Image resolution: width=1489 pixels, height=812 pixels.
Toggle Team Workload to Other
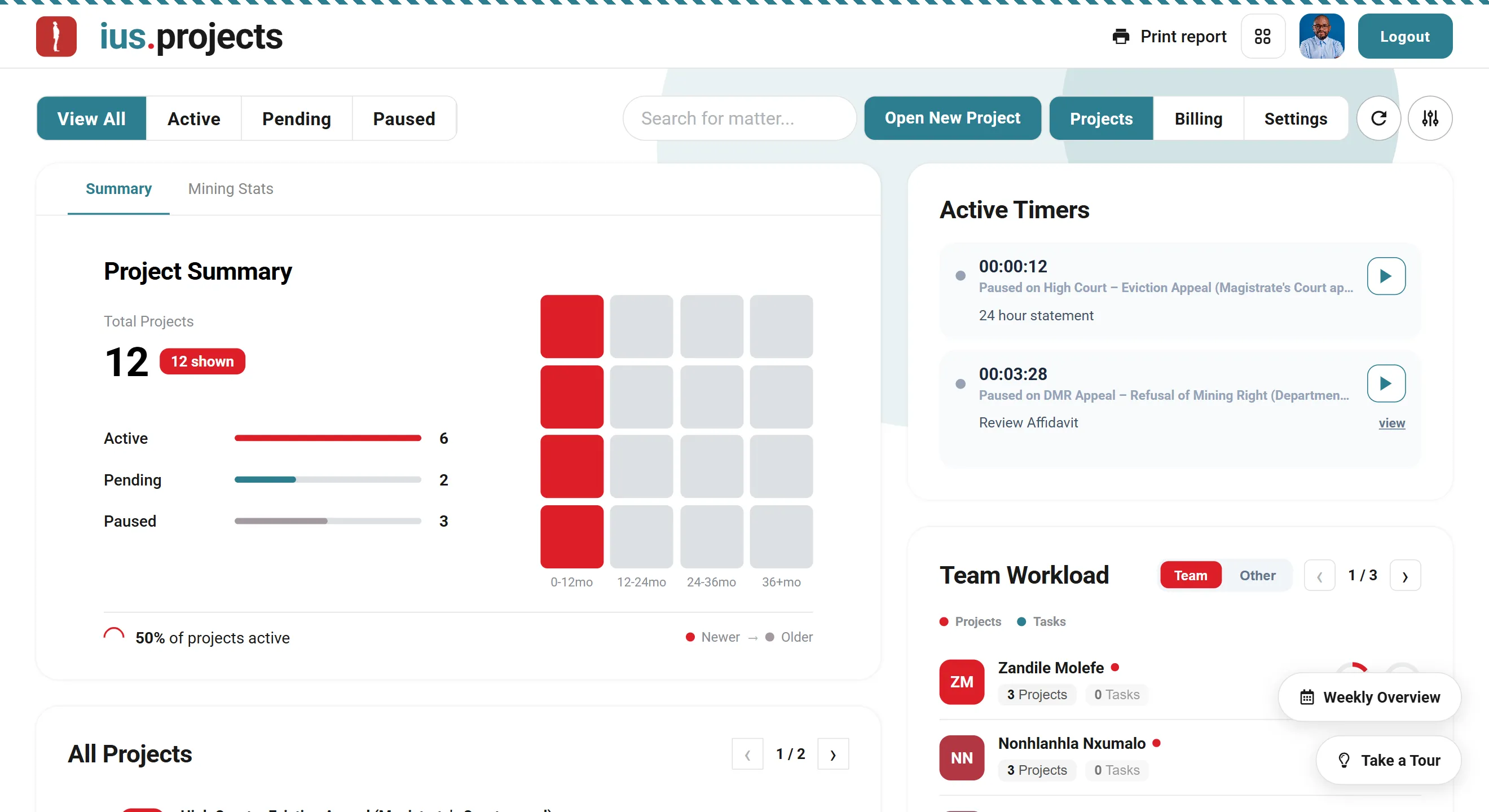click(x=1257, y=575)
